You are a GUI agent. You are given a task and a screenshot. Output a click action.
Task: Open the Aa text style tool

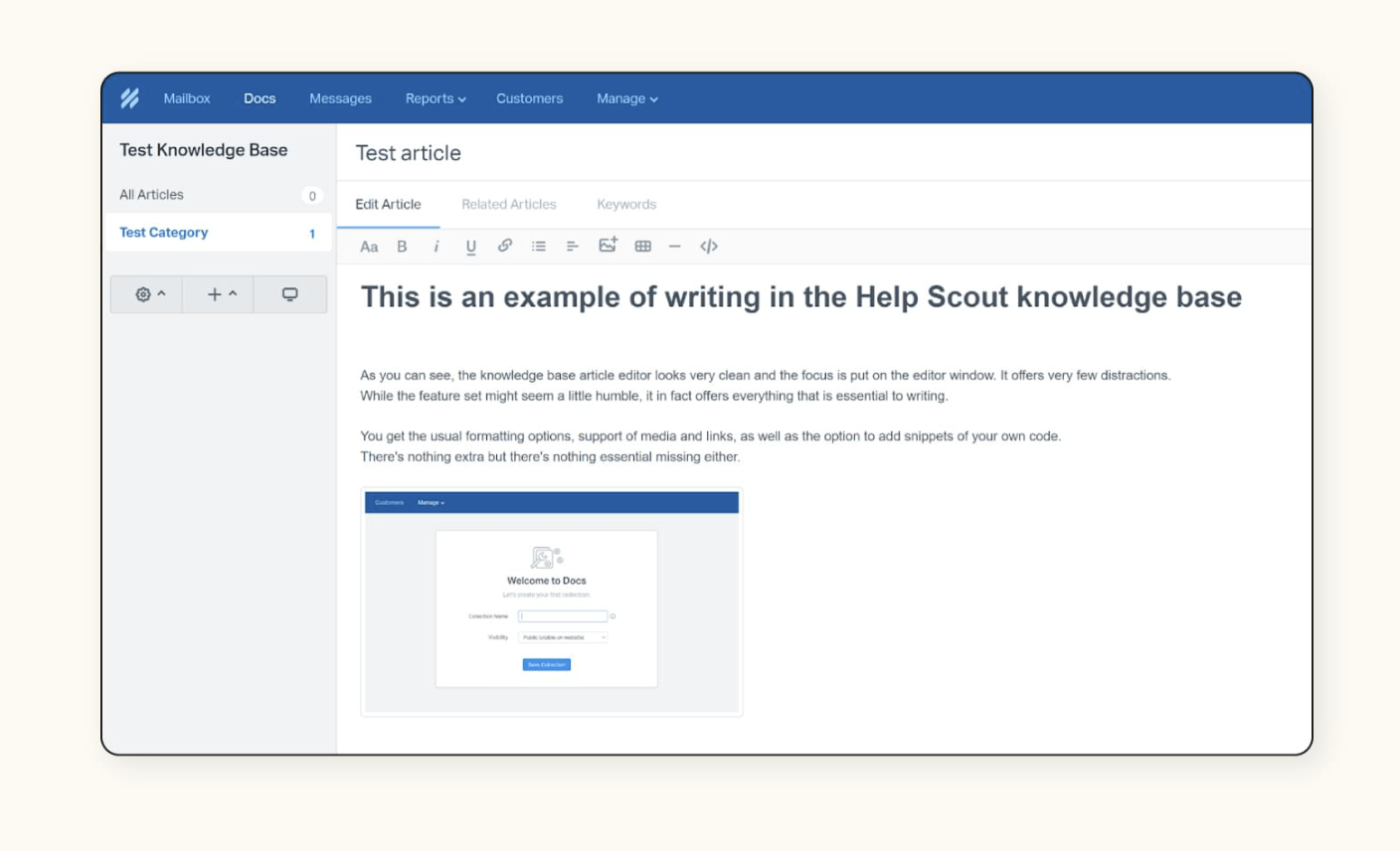coord(369,247)
